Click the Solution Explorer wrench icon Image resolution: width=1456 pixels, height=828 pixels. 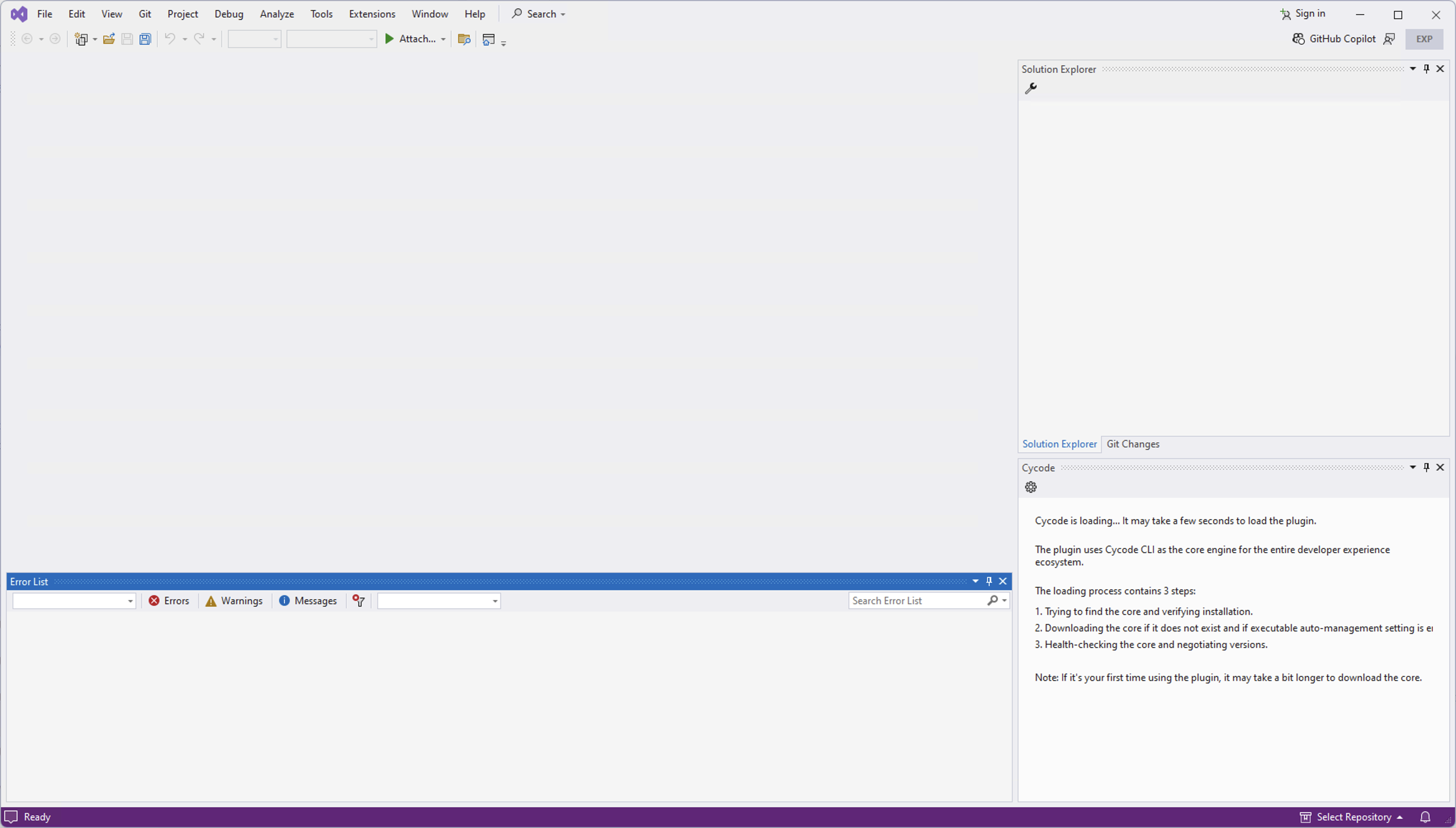click(1031, 88)
